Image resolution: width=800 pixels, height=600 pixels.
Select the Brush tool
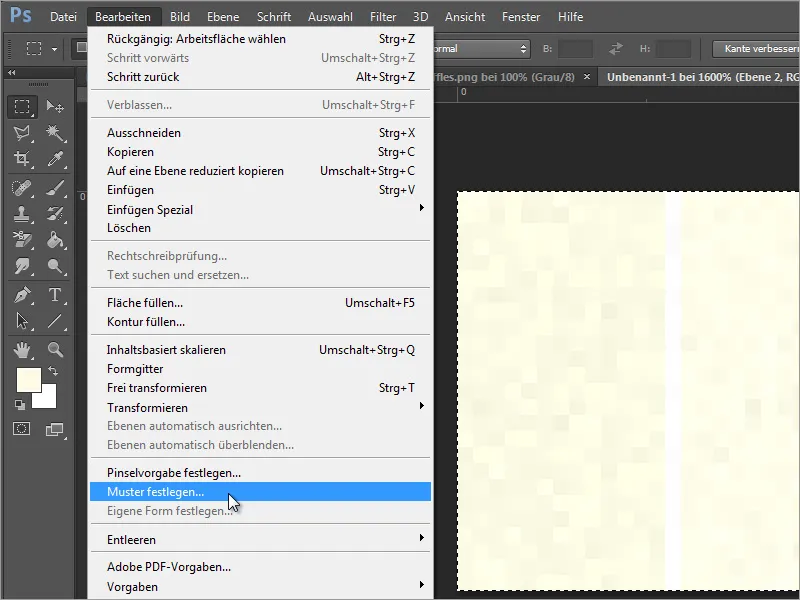tap(55, 188)
